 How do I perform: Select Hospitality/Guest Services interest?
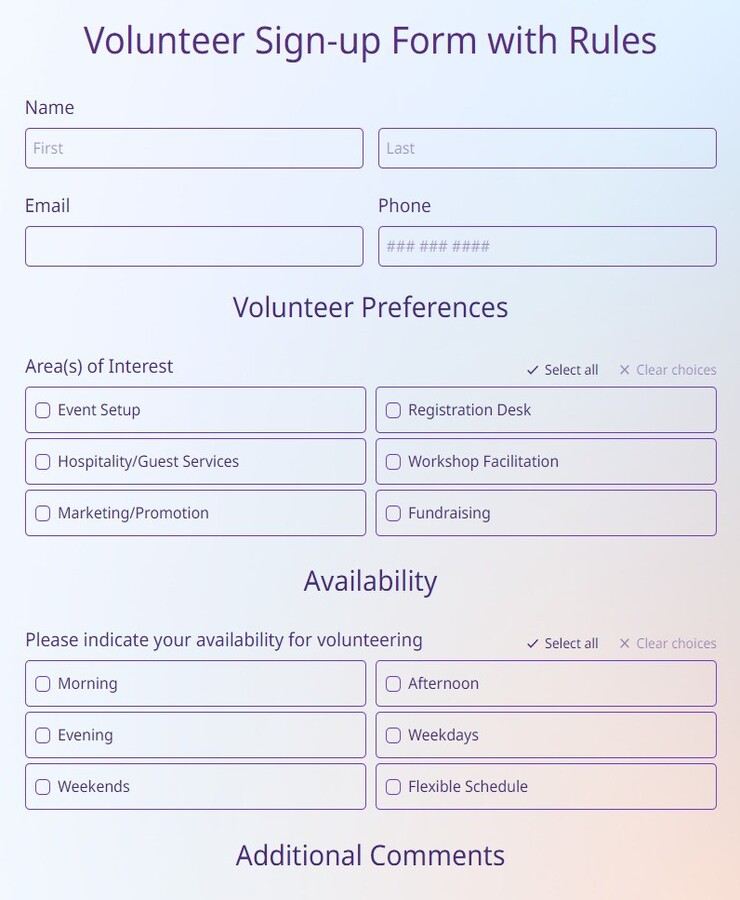point(42,461)
